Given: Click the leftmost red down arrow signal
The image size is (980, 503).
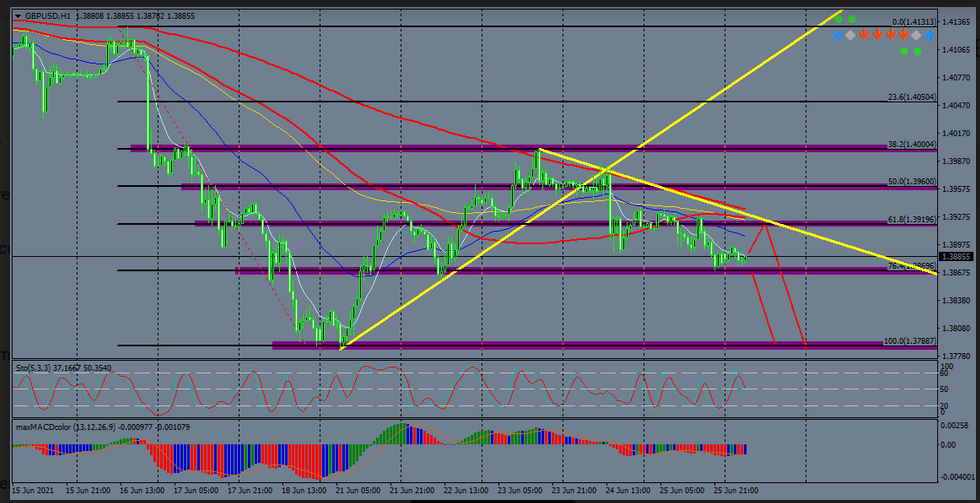Looking at the screenshot, I should coord(864,35).
